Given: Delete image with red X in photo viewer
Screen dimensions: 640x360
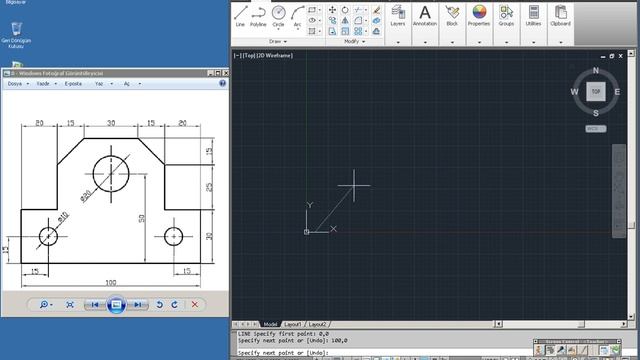Looking at the screenshot, I should pyautogui.click(x=195, y=304).
